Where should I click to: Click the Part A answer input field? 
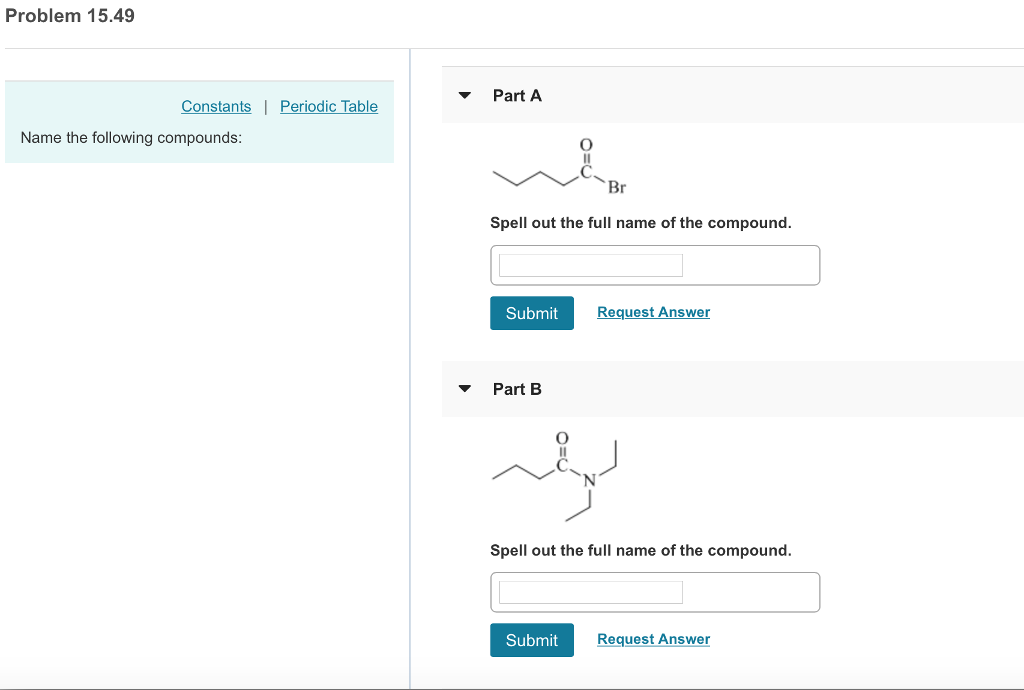[x=588, y=264]
